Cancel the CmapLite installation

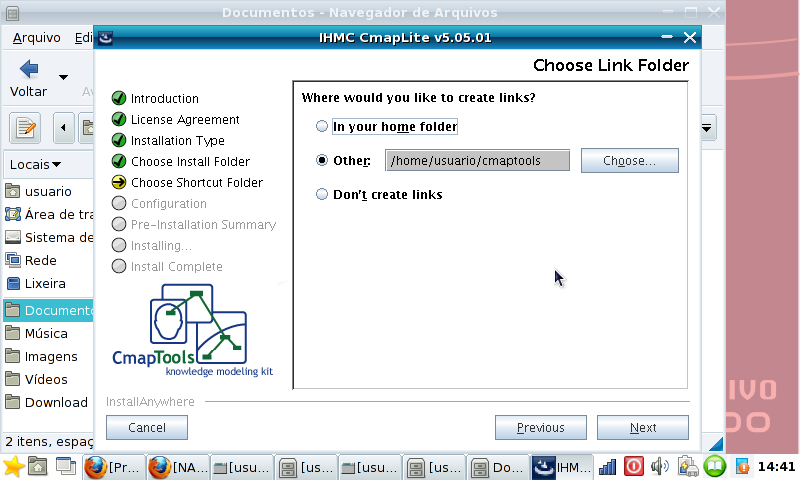pos(147,427)
